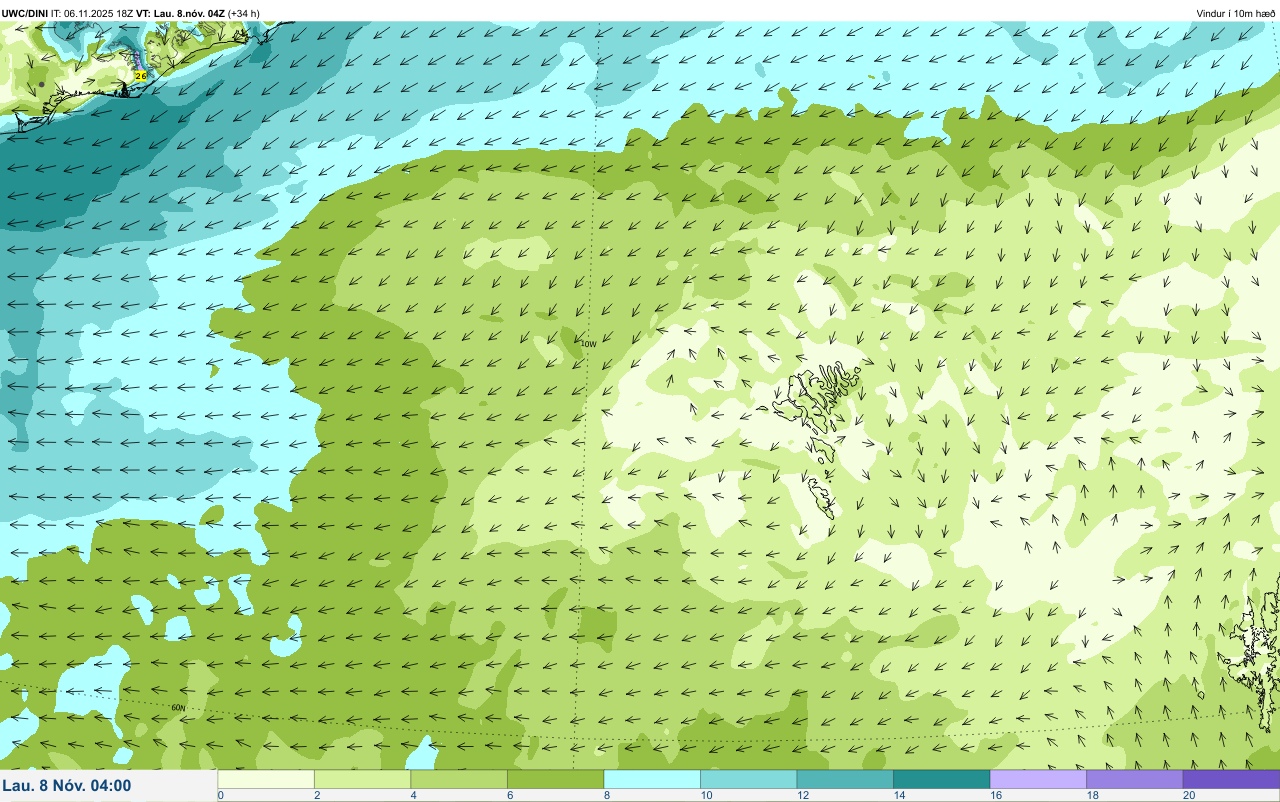Choose the 18–20 m/s purple legend swatch

coord(1134,779)
